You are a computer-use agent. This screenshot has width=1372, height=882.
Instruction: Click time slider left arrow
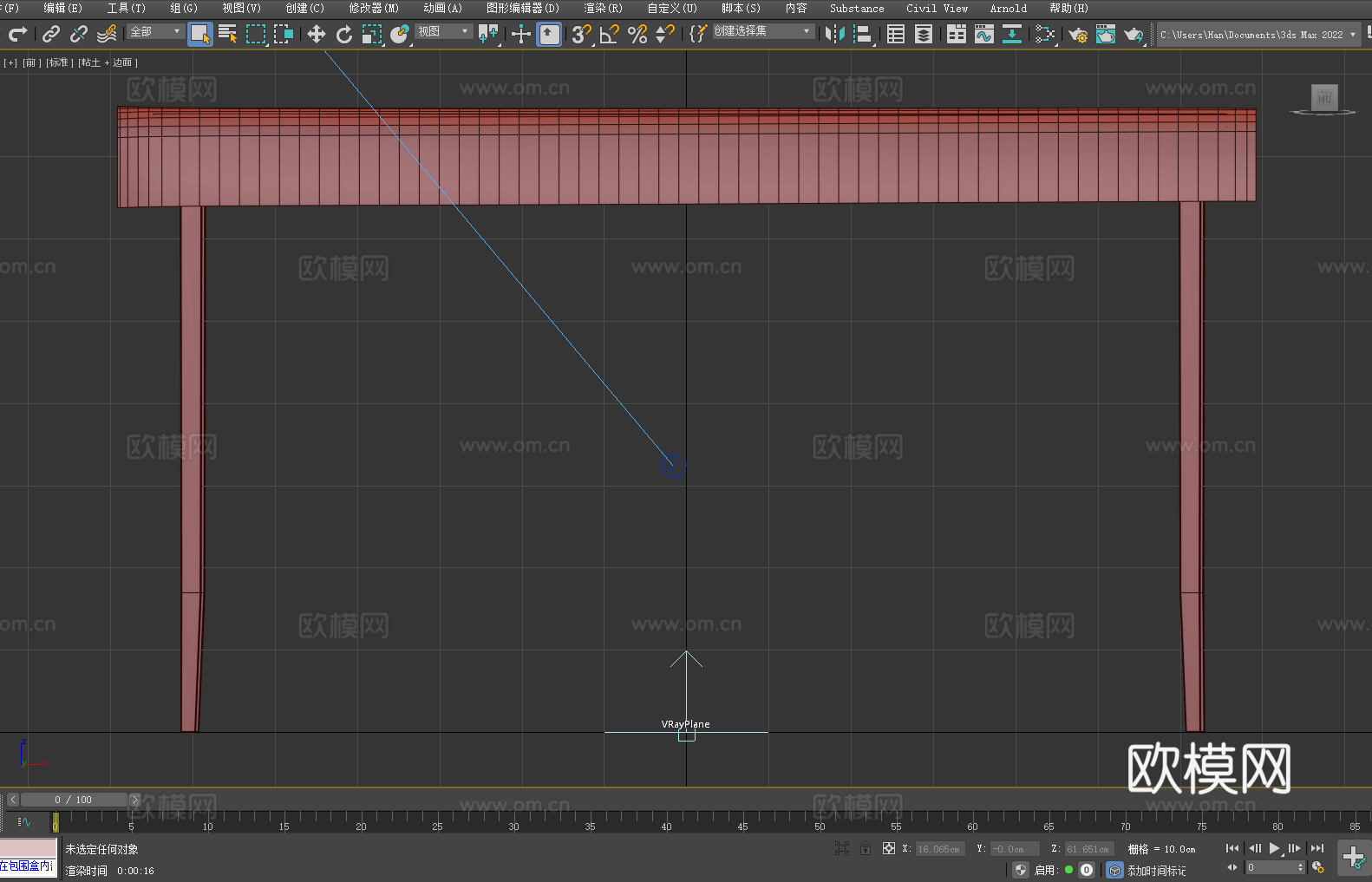point(12,800)
